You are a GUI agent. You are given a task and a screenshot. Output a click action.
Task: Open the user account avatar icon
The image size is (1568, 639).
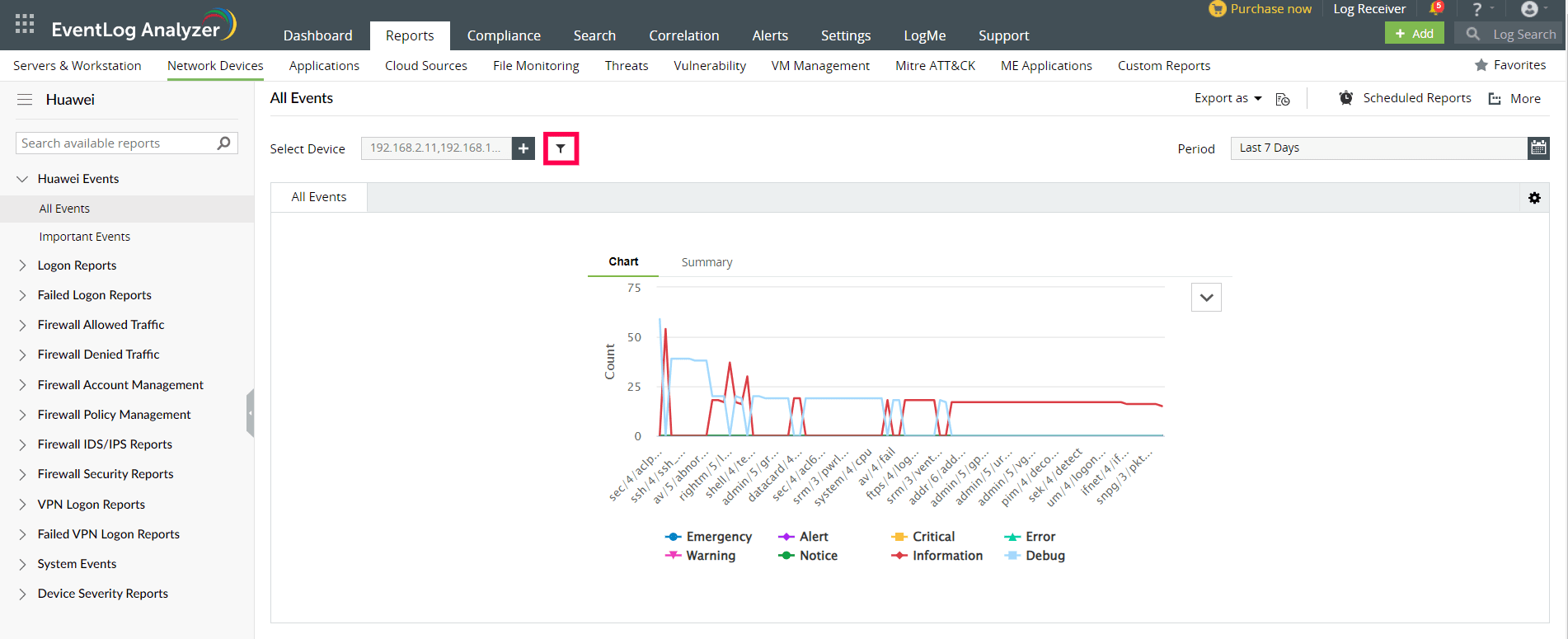(1529, 9)
